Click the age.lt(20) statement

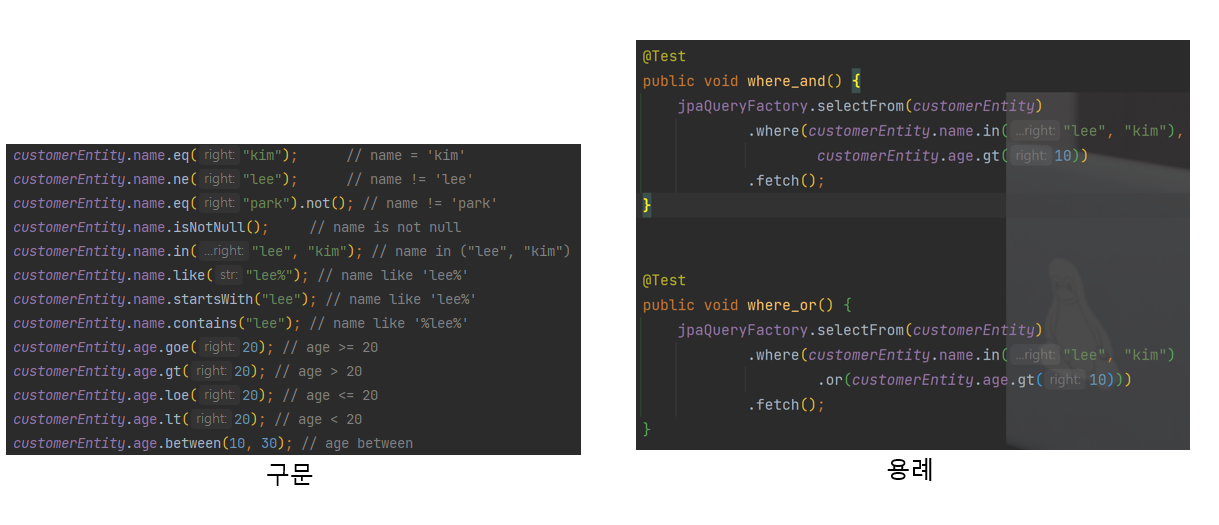coord(139,419)
